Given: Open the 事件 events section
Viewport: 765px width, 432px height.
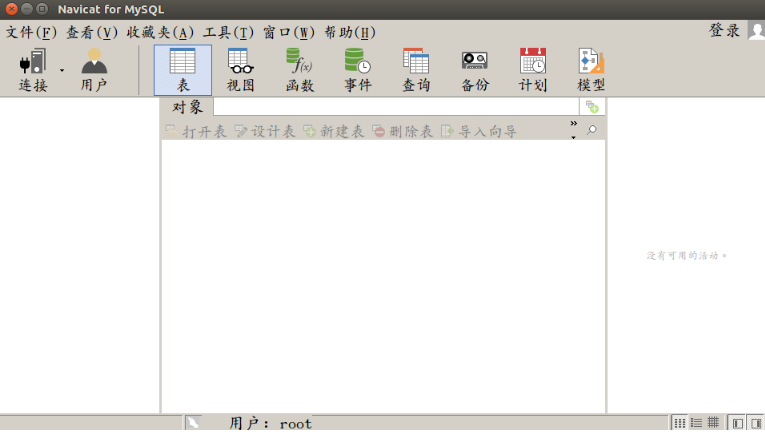Looking at the screenshot, I should pos(358,70).
